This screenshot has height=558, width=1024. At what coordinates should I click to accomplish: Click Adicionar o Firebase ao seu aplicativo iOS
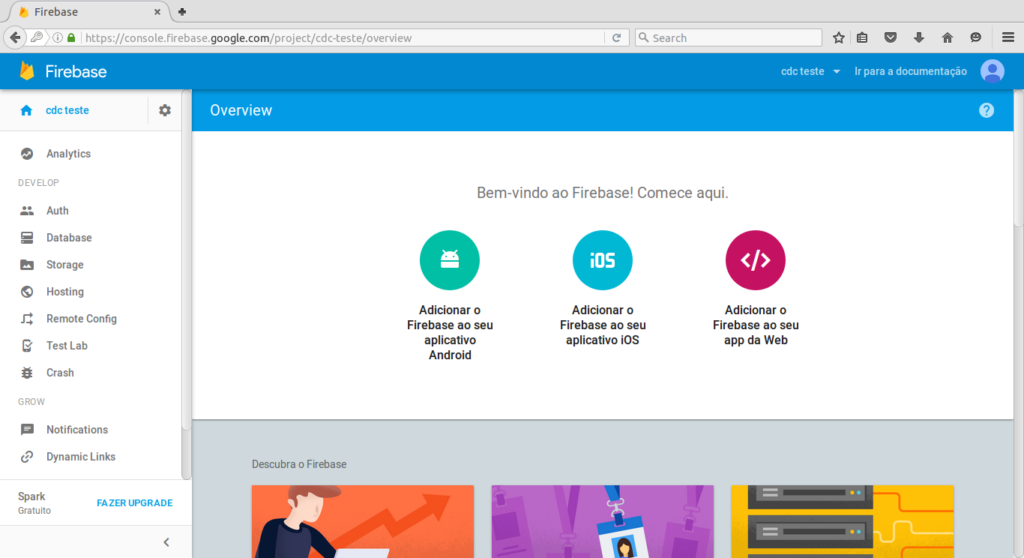tap(602, 325)
